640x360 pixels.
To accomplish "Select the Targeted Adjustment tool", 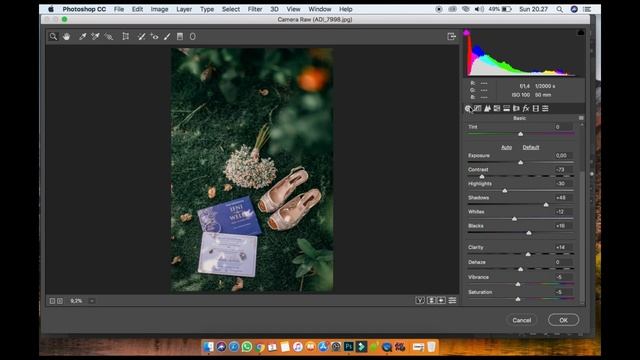I will click(109, 36).
